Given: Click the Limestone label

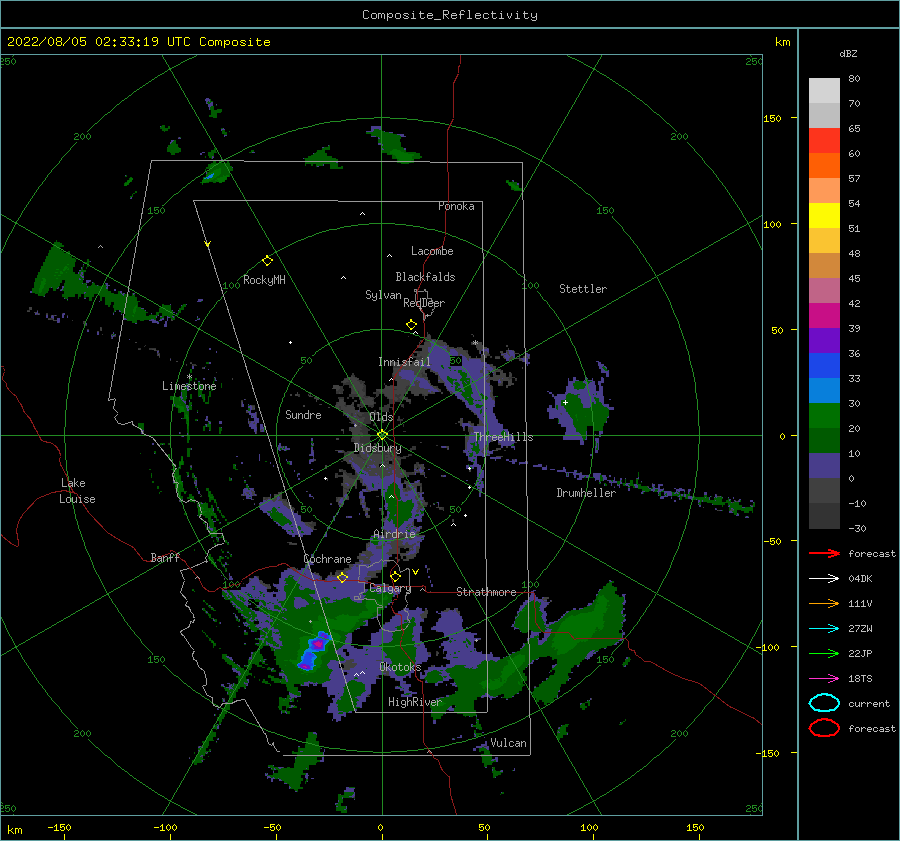Looking at the screenshot, I should coord(189,386).
